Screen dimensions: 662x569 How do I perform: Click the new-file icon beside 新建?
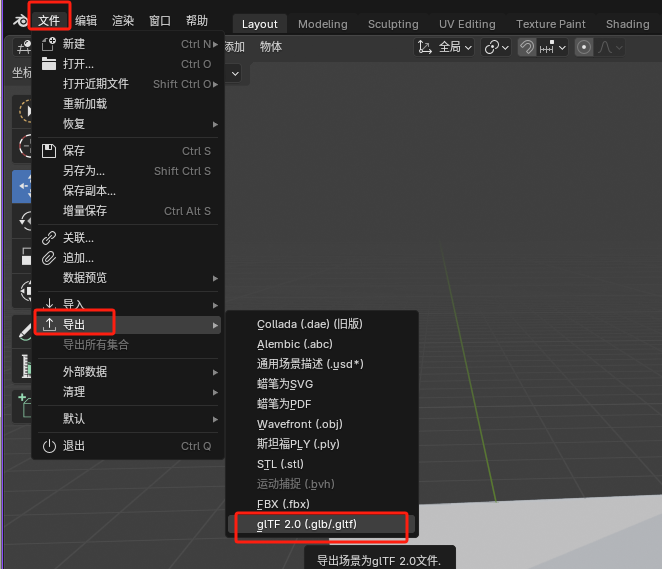pyautogui.click(x=49, y=44)
